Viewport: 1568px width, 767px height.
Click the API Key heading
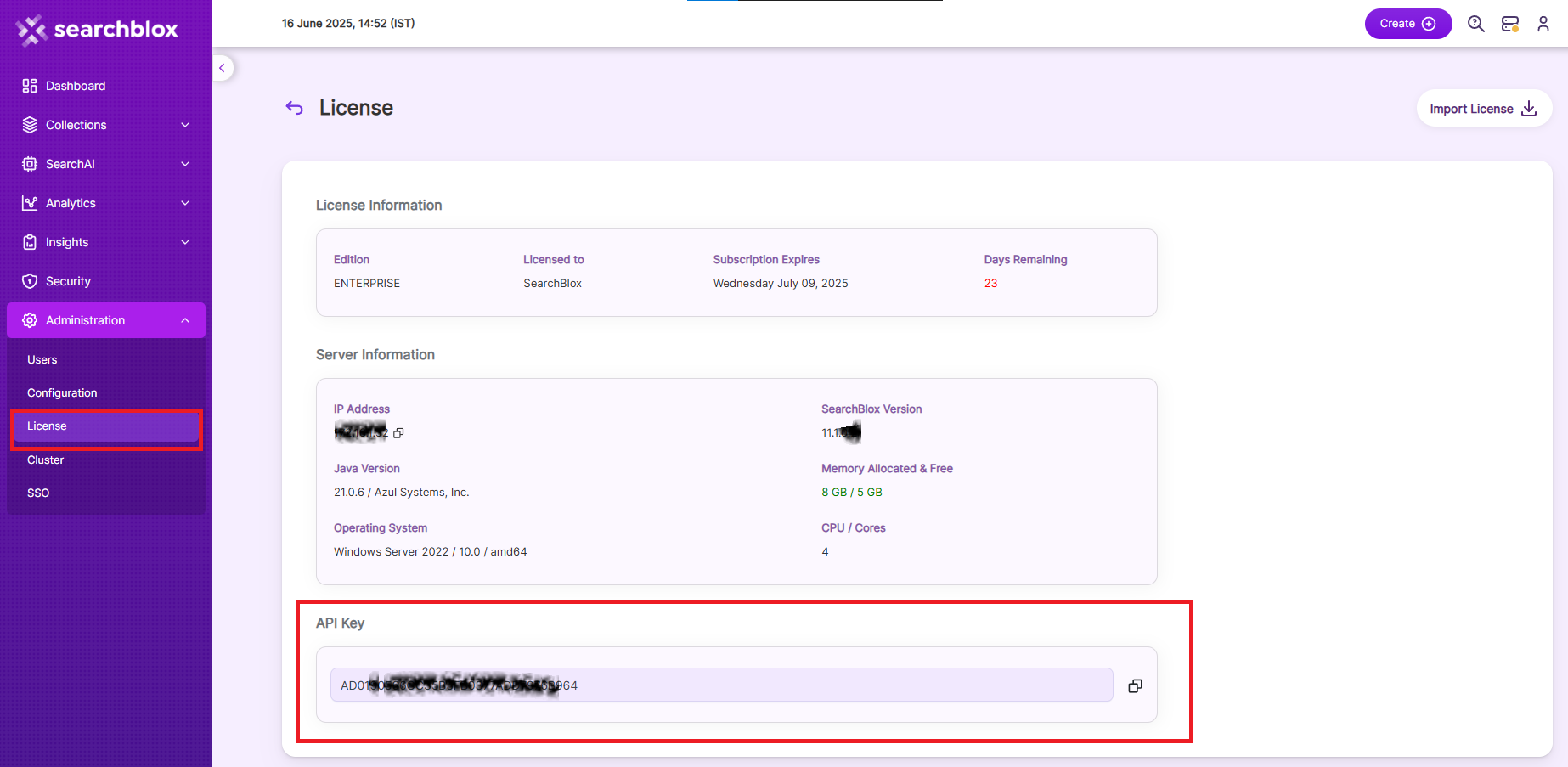pyautogui.click(x=340, y=623)
